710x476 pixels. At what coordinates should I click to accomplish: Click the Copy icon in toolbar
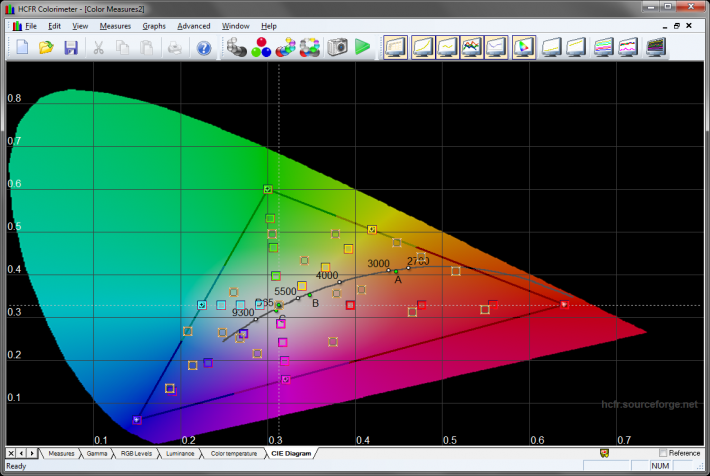coord(122,47)
